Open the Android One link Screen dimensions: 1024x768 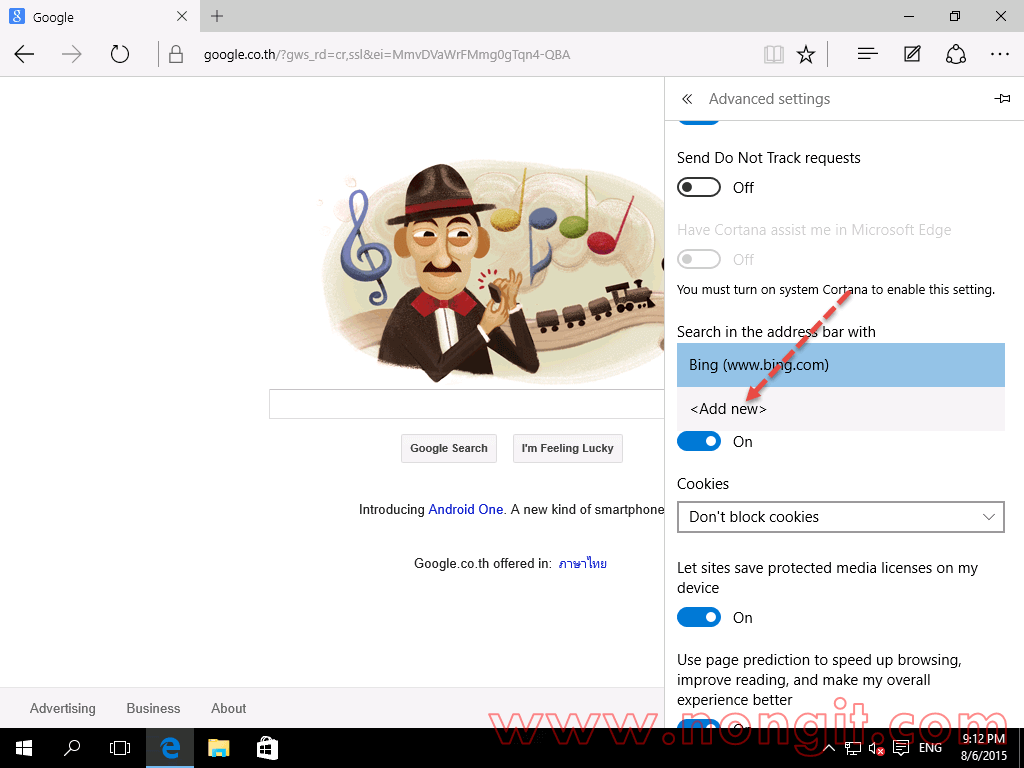(x=465, y=509)
